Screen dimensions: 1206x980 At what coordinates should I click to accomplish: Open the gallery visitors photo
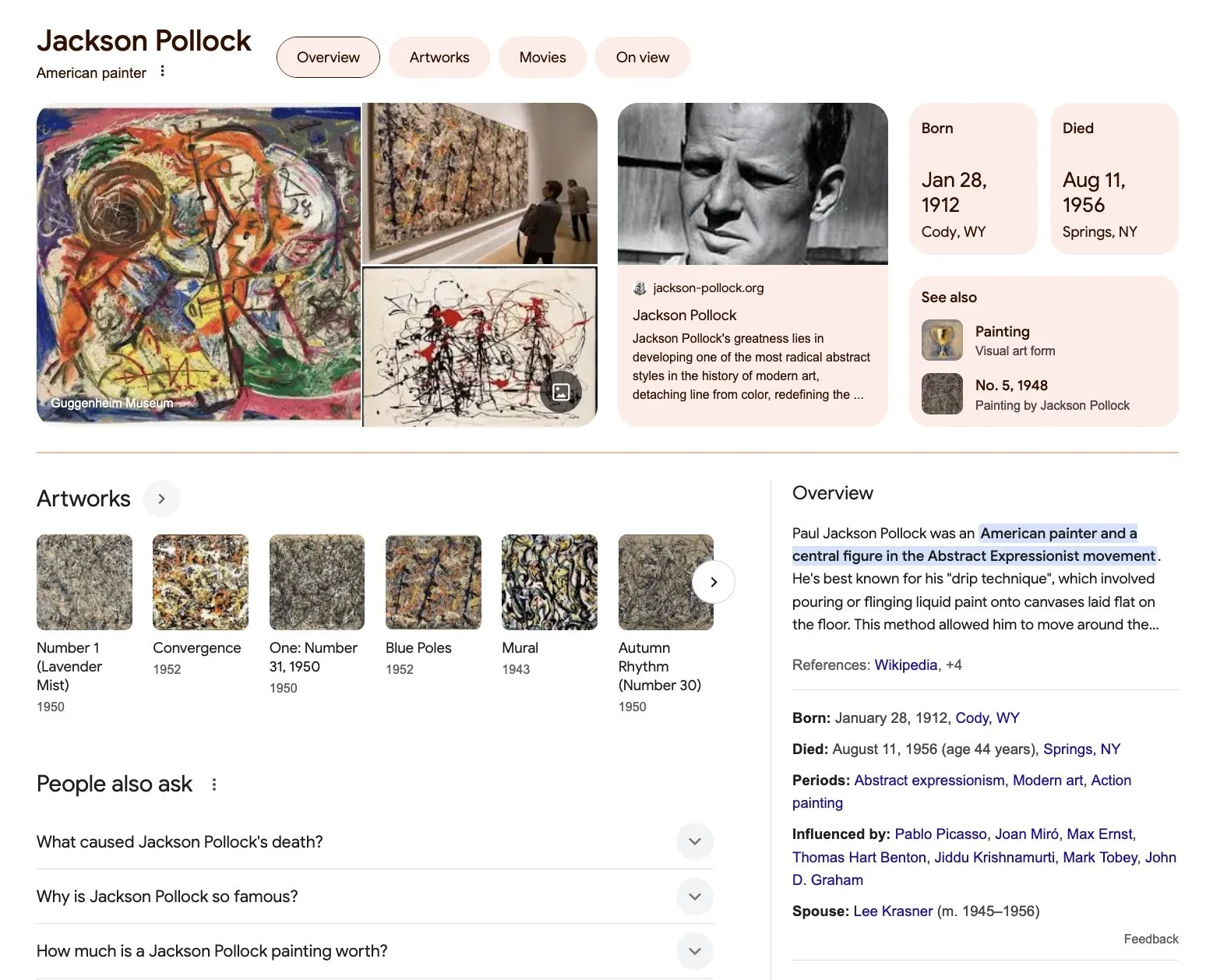480,184
